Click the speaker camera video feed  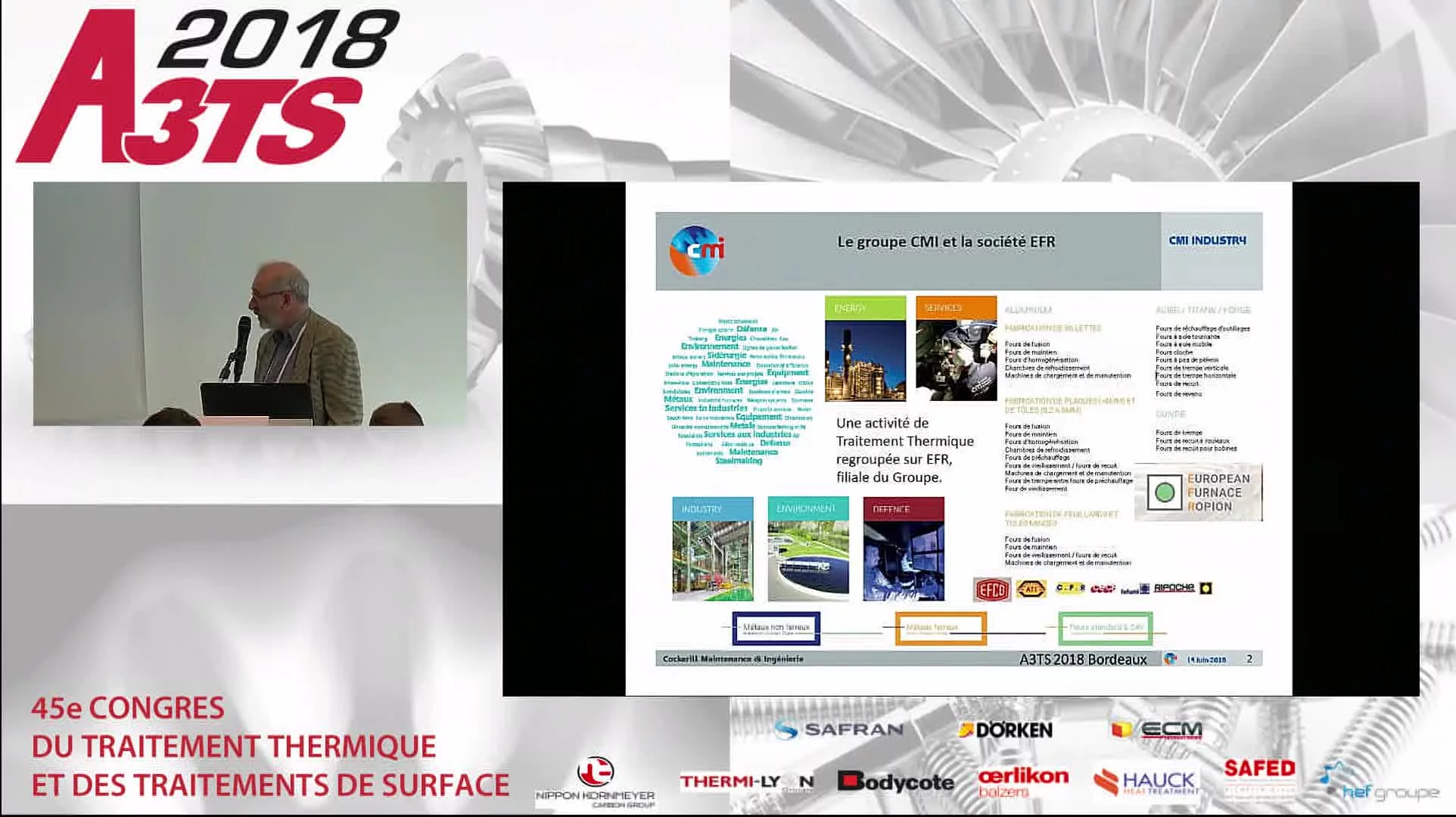click(250, 304)
